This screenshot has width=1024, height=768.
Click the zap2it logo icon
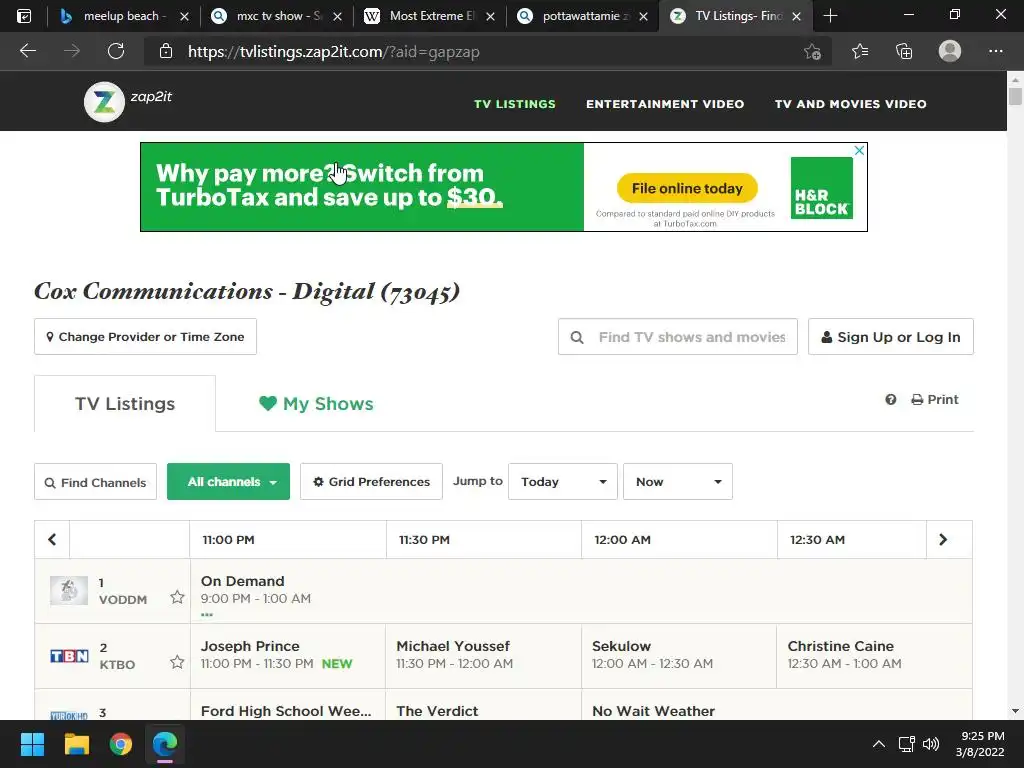104,102
